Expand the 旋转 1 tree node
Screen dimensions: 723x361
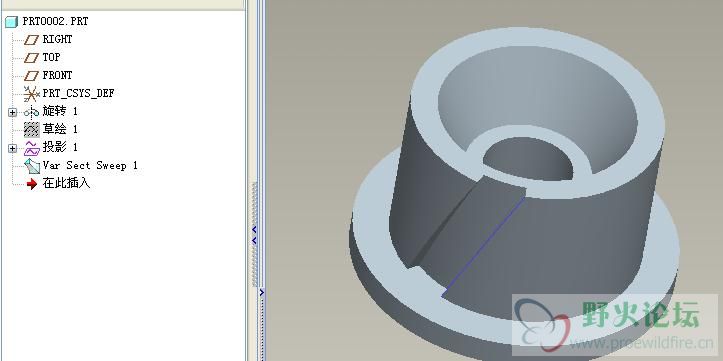(12, 112)
